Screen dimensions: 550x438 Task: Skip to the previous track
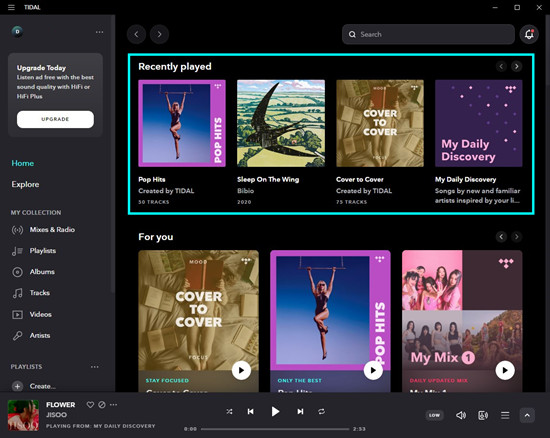pyautogui.click(x=250, y=411)
